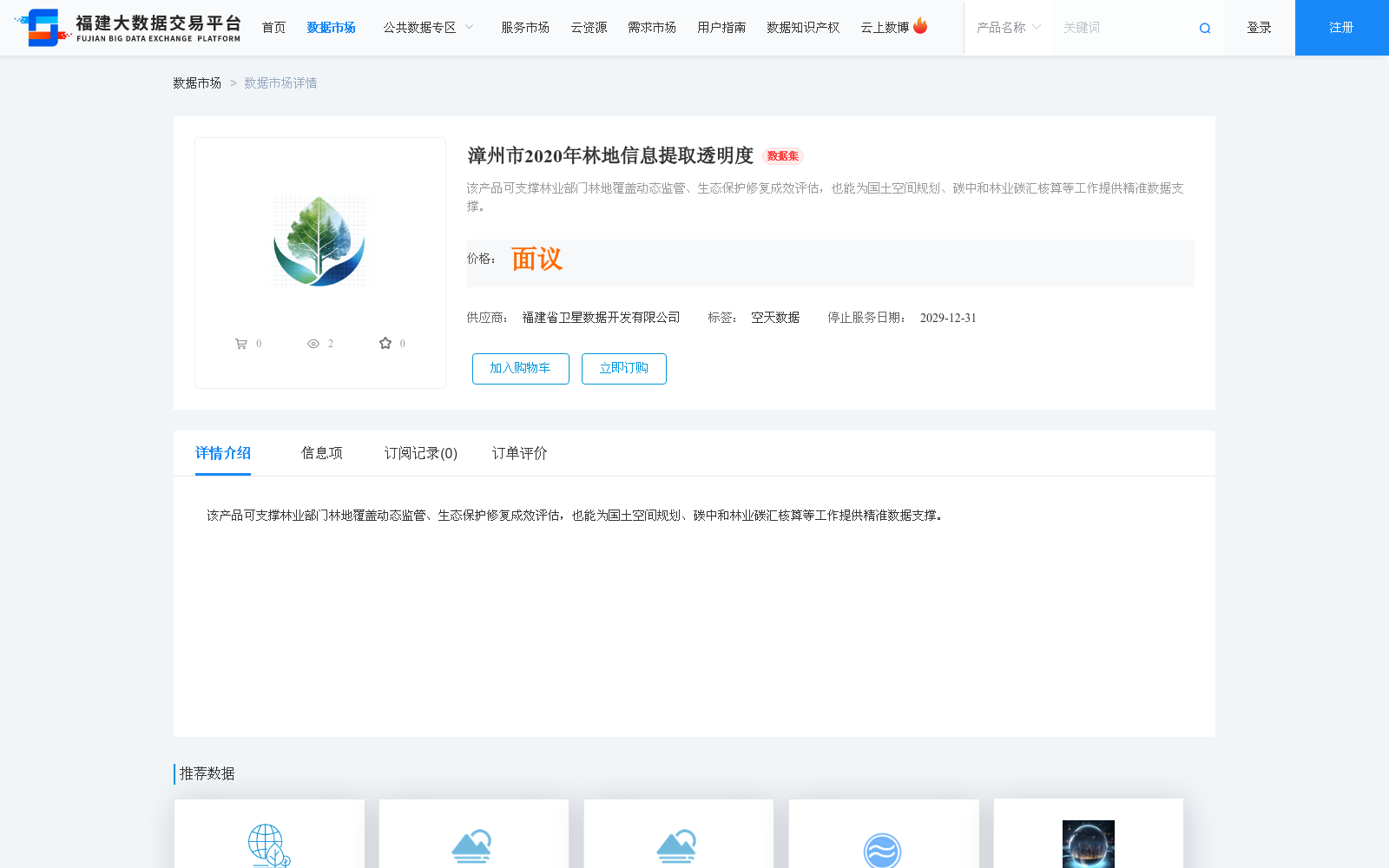This screenshot has height=868, width=1389.
Task: Open 需求市场 page
Action: point(651,28)
